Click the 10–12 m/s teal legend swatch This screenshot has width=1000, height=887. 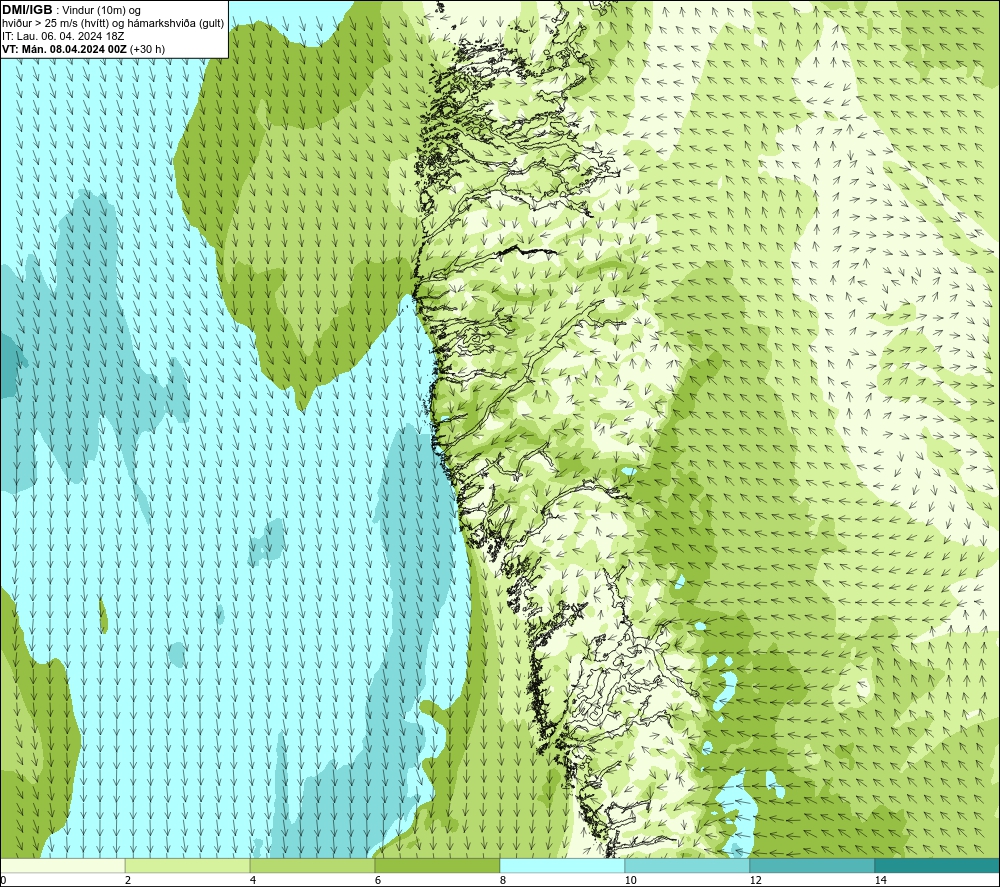coord(688,865)
